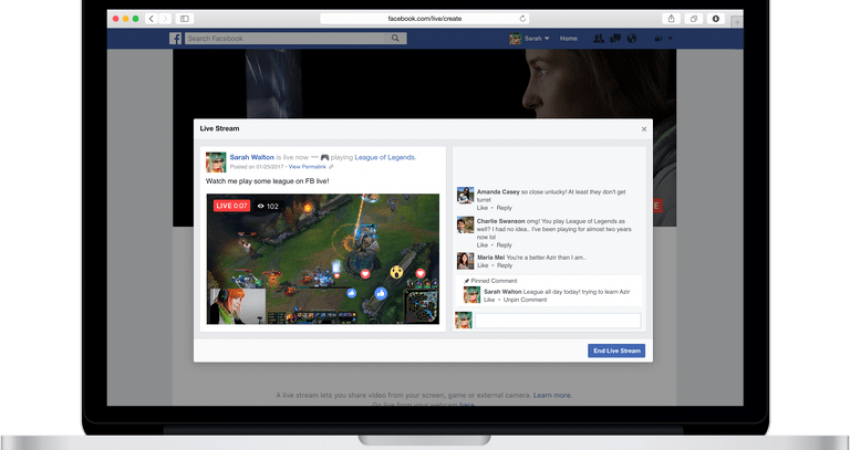Click the End Live Stream button
This screenshot has width=850, height=450.
pos(616,351)
